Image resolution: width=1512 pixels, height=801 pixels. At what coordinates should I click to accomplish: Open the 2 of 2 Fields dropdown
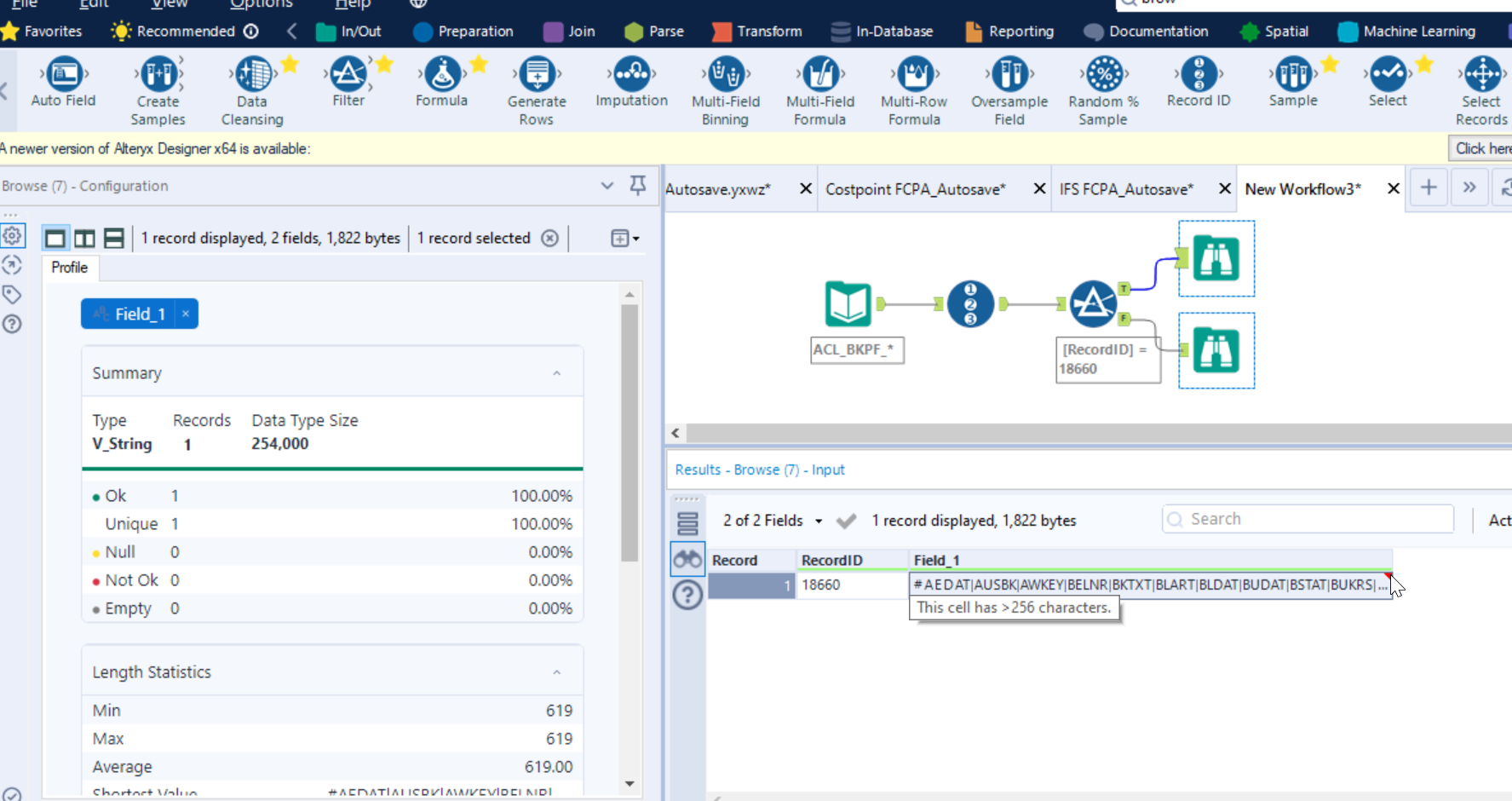pyautogui.click(x=772, y=521)
